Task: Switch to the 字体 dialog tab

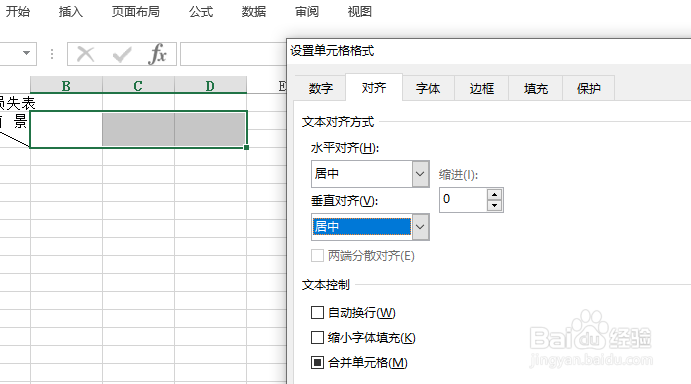Action: tap(428, 89)
